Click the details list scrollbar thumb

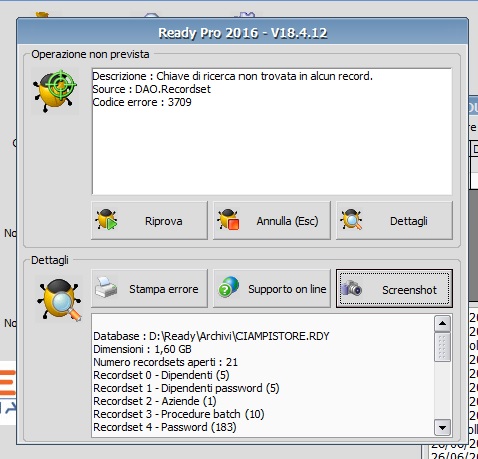tap(442, 347)
